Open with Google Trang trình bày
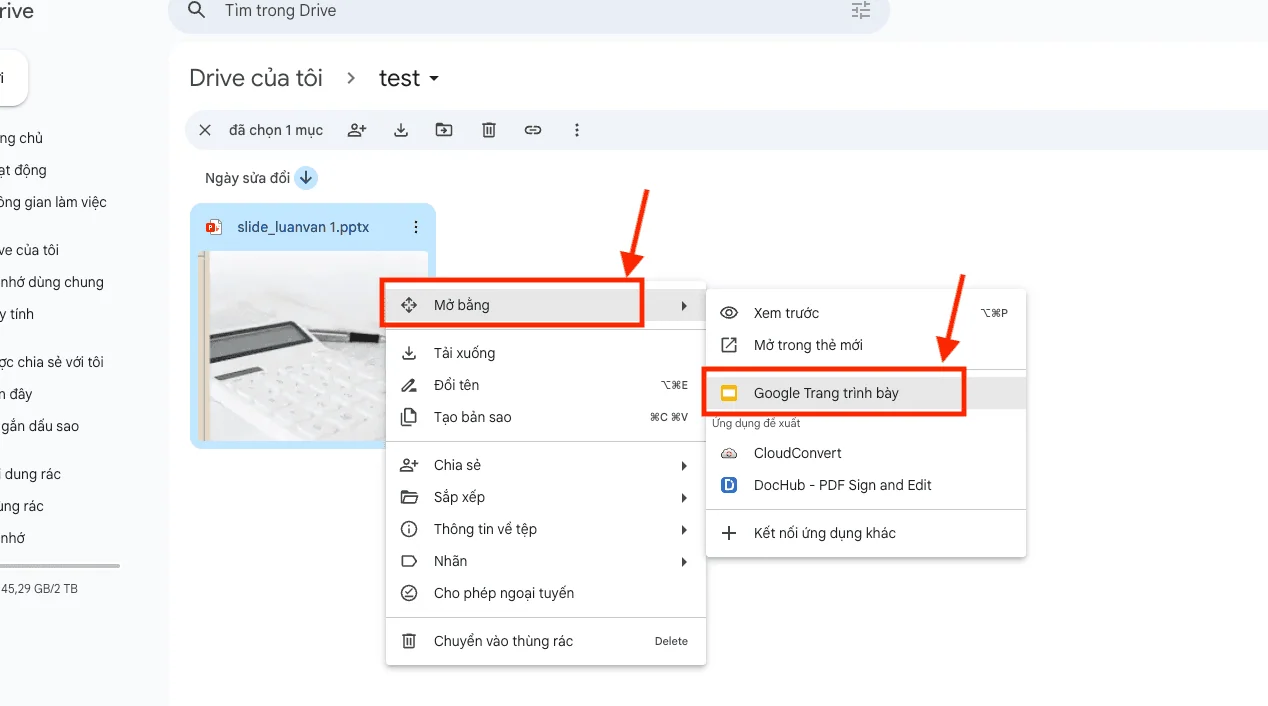Viewport: 1268px width, 706px height. click(x=866, y=393)
